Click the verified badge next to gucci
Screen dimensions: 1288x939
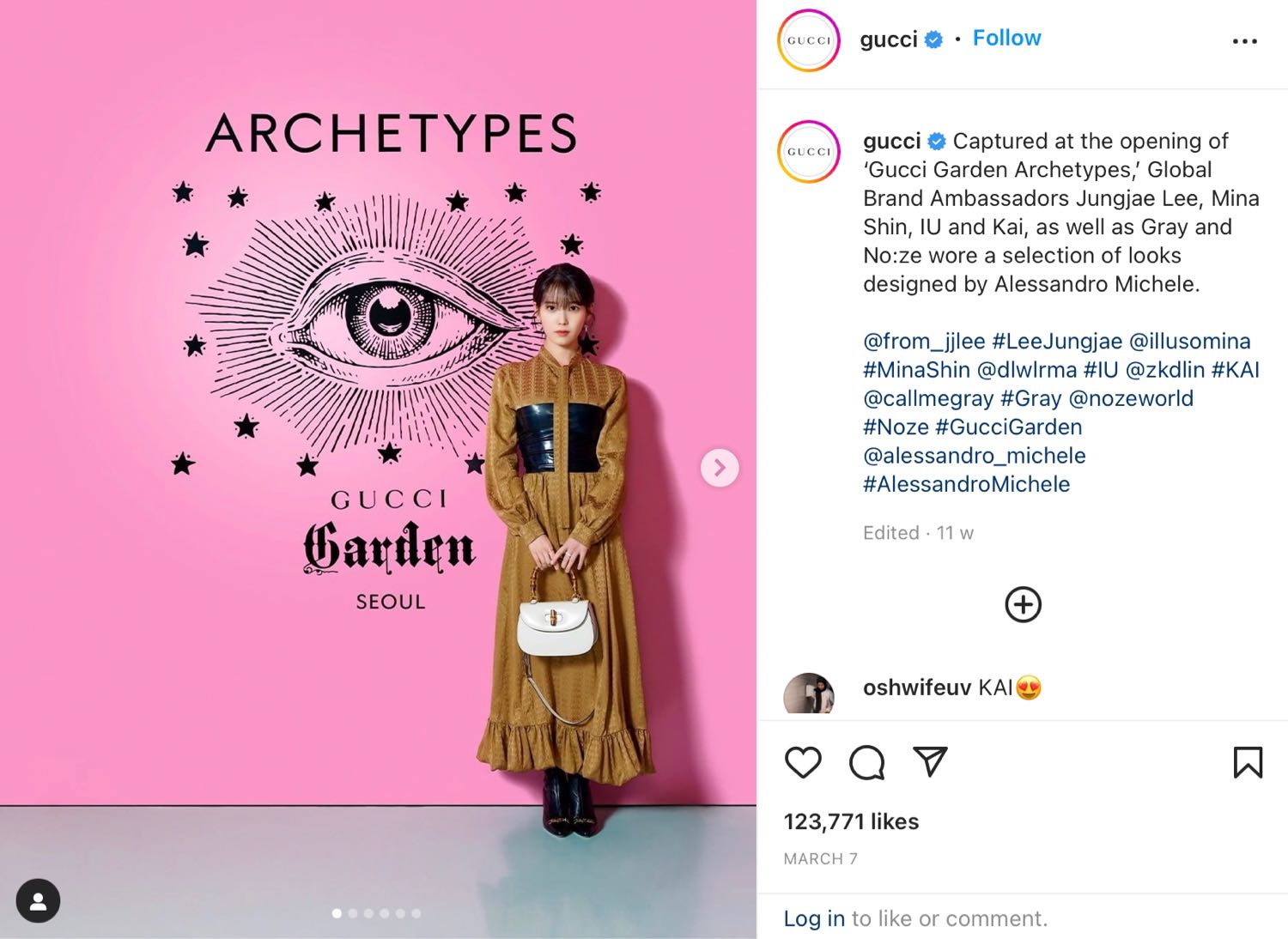[x=933, y=39]
